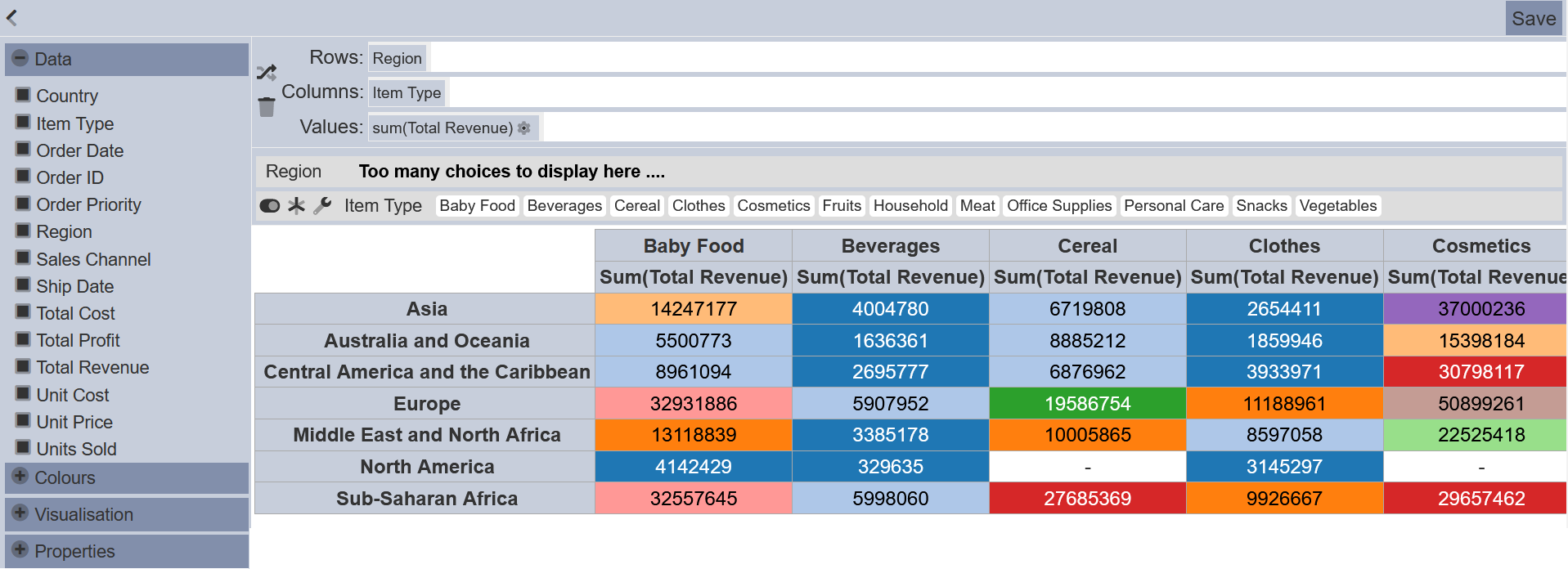The height and width of the screenshot is (569, 1568).
Task: Toggle the Personal Care filter choice
Action: coord(1174,205)
